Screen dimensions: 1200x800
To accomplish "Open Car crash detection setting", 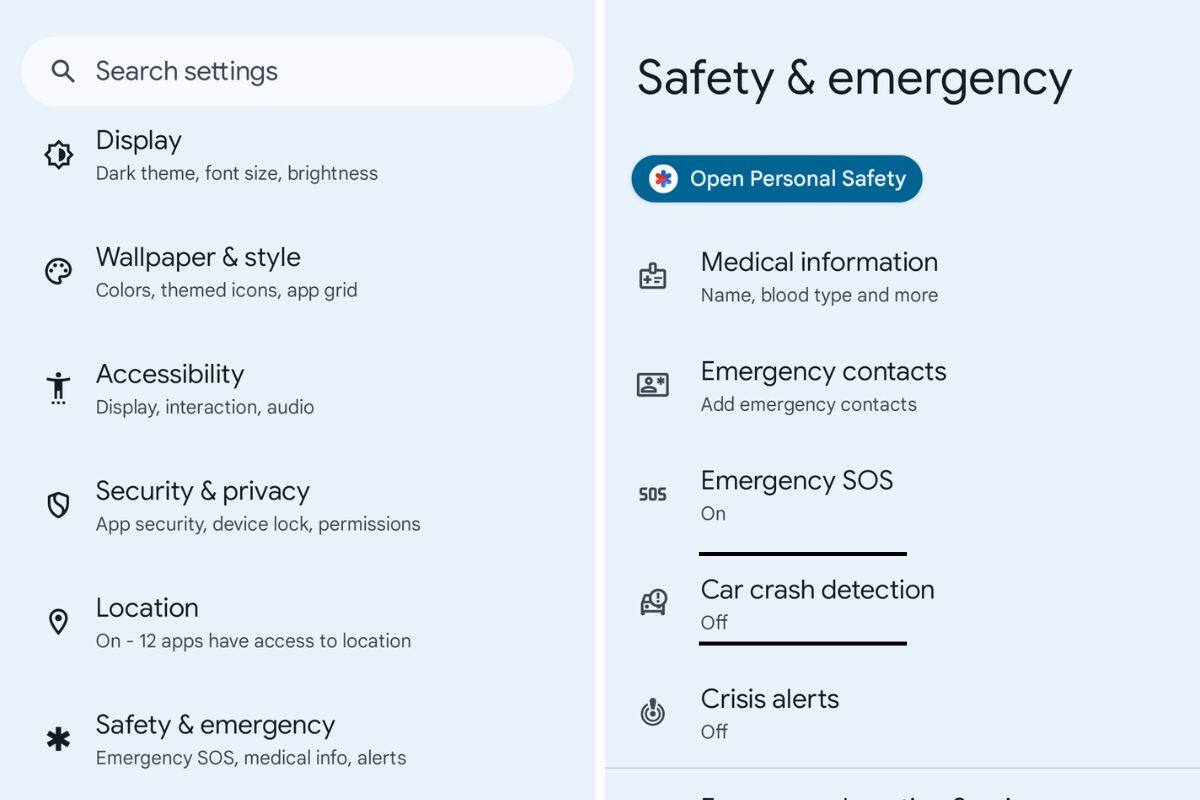I will [900, 604].
